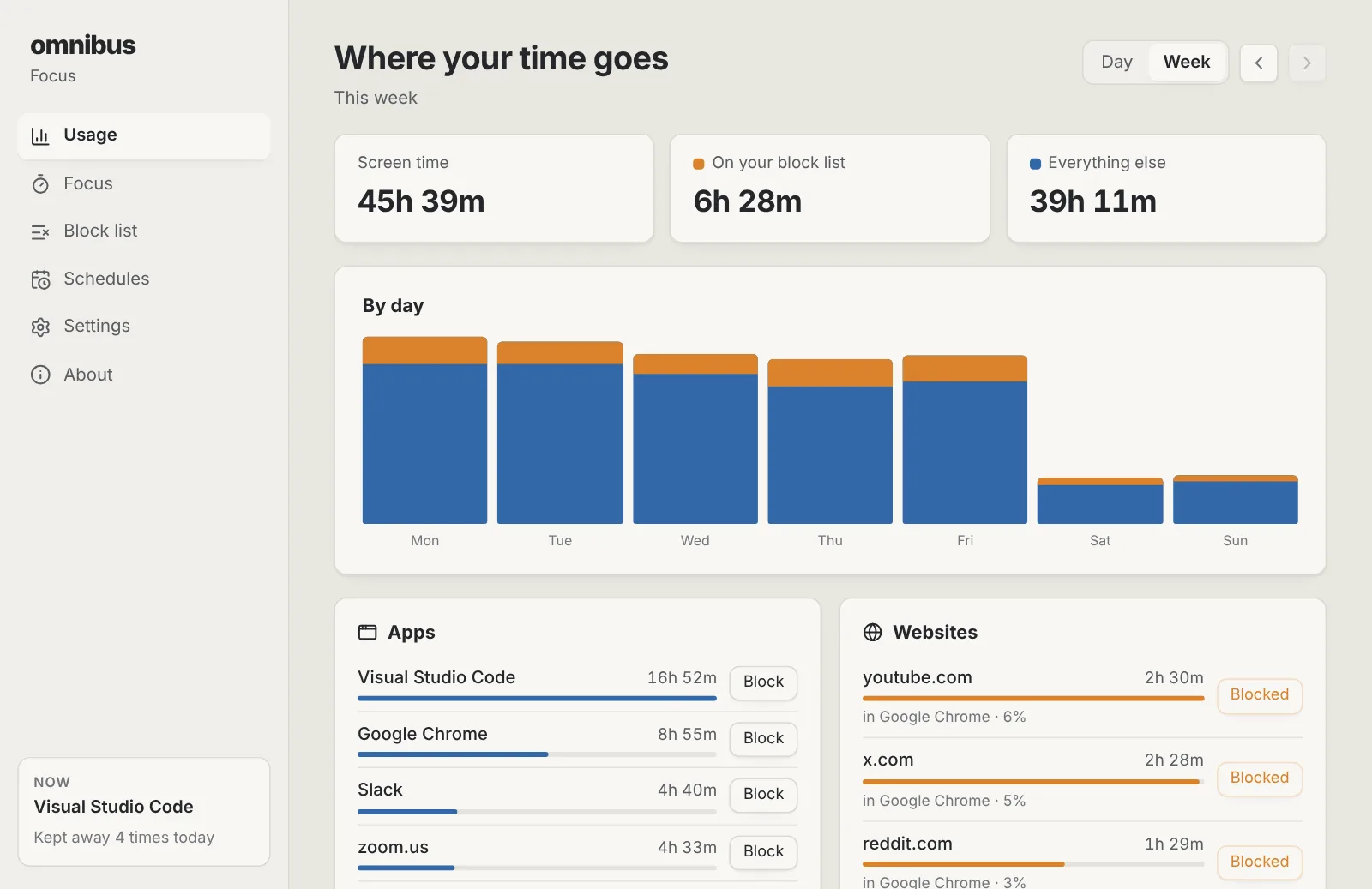This screenshot has height=889, width=1372.
Task: Click the Thursday bar in chart
Action: coord(830,441)
